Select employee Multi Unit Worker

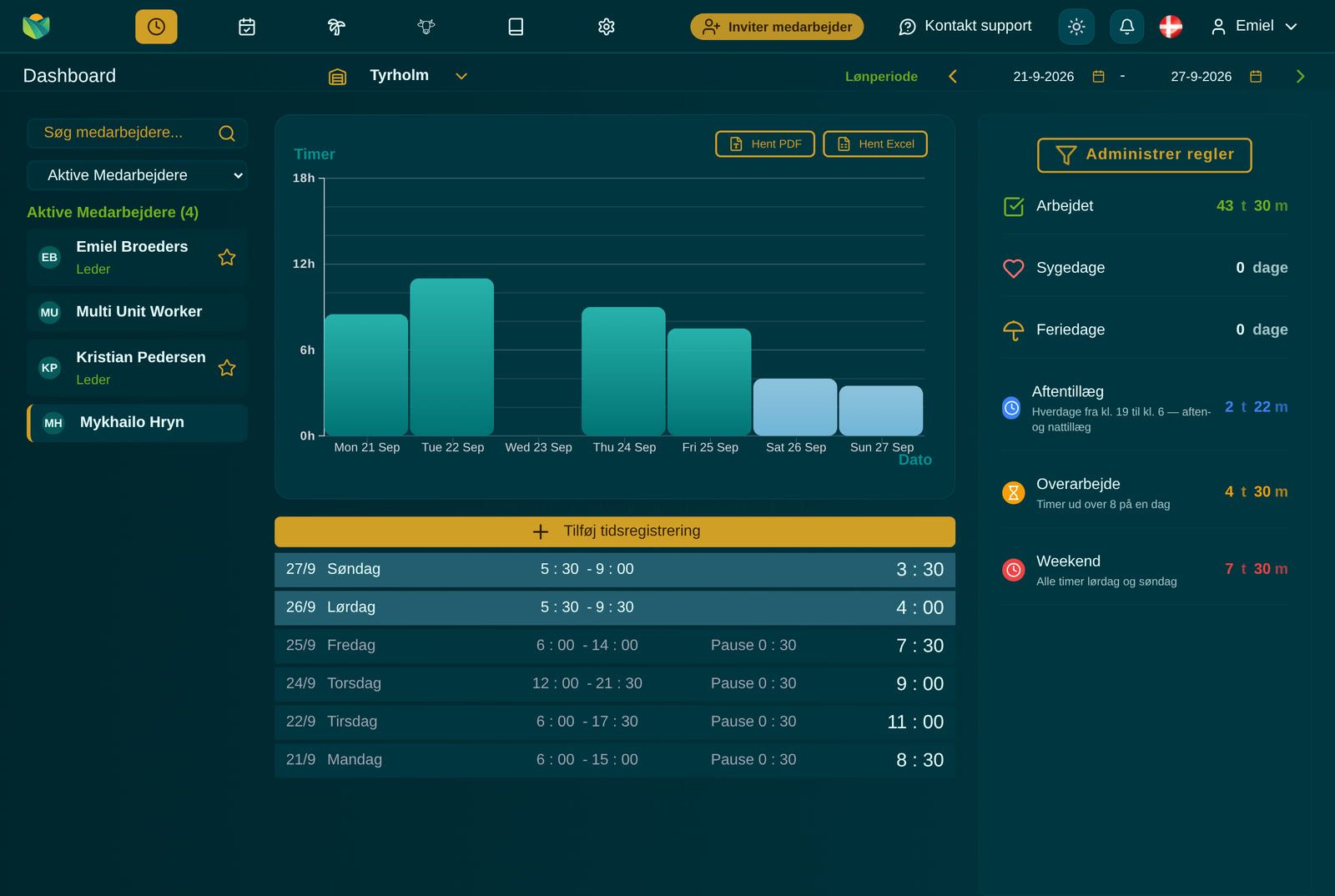pyautogui.click(x=137, y=312)
